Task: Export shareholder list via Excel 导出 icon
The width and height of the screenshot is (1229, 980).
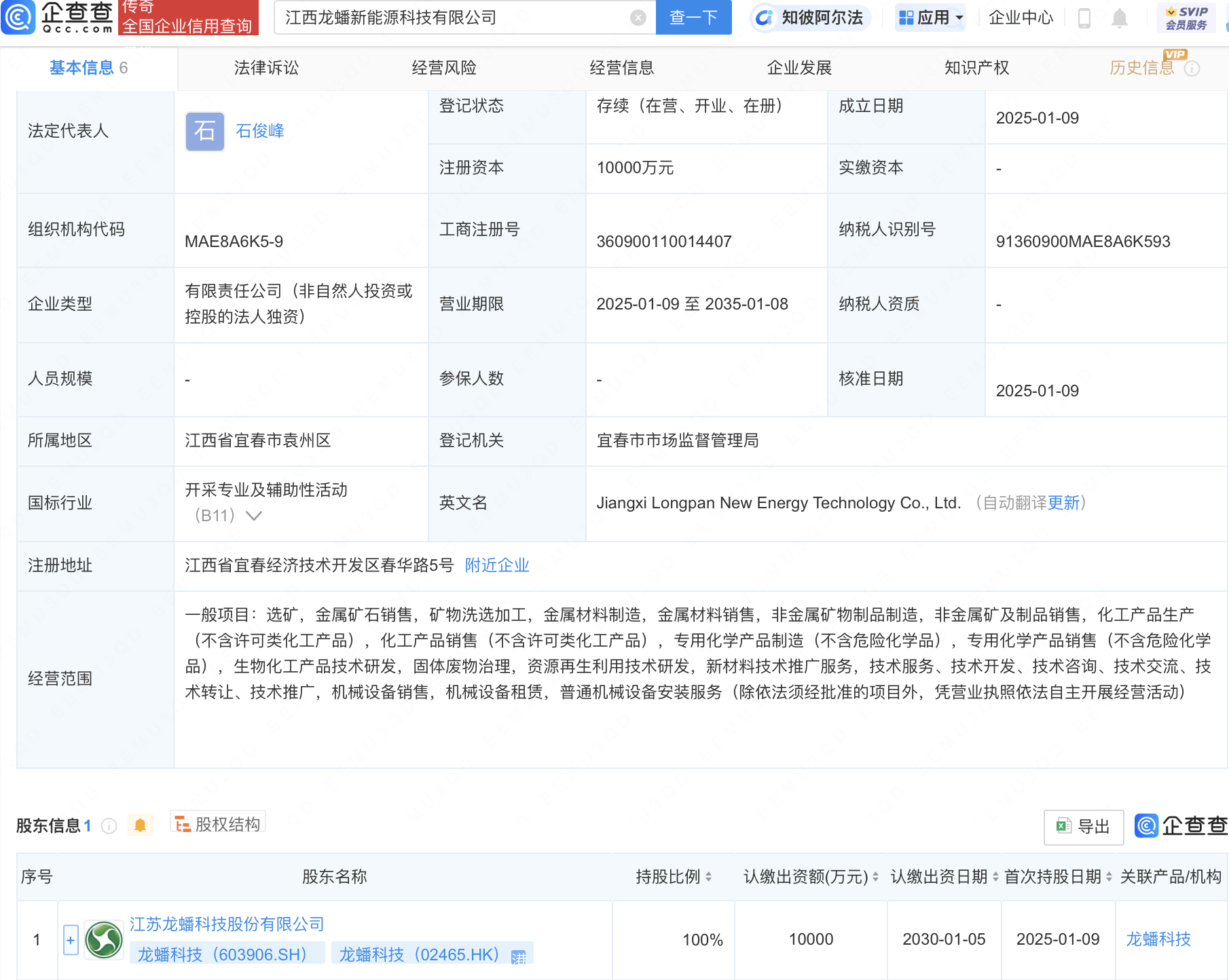Action: click(1082, 827)
